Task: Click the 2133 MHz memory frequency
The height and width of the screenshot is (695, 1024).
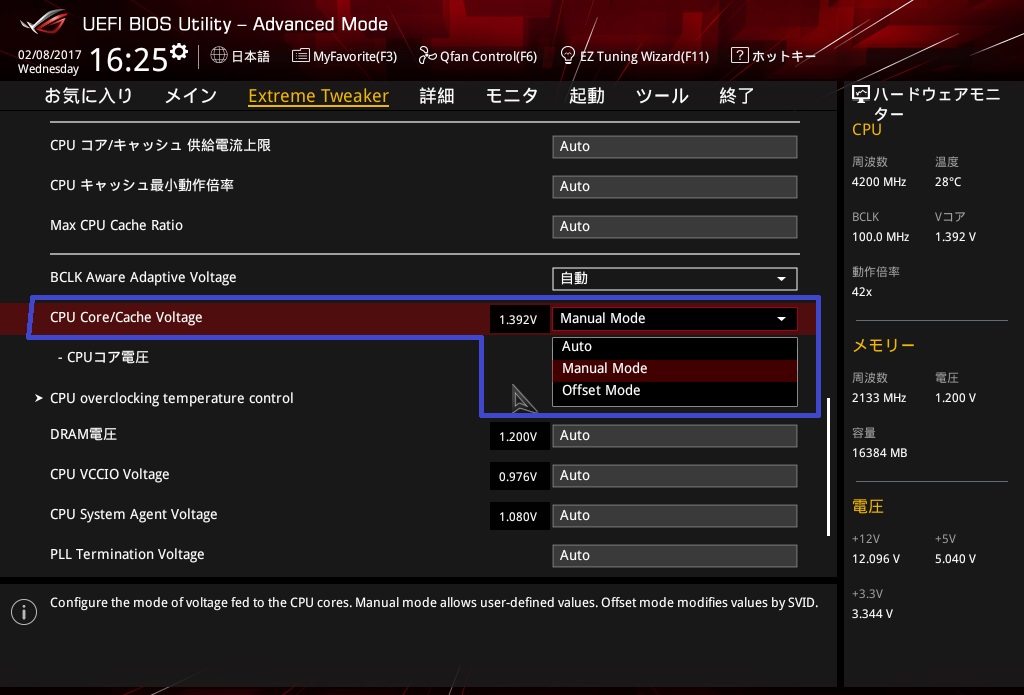Action: [x=878, y=398]
